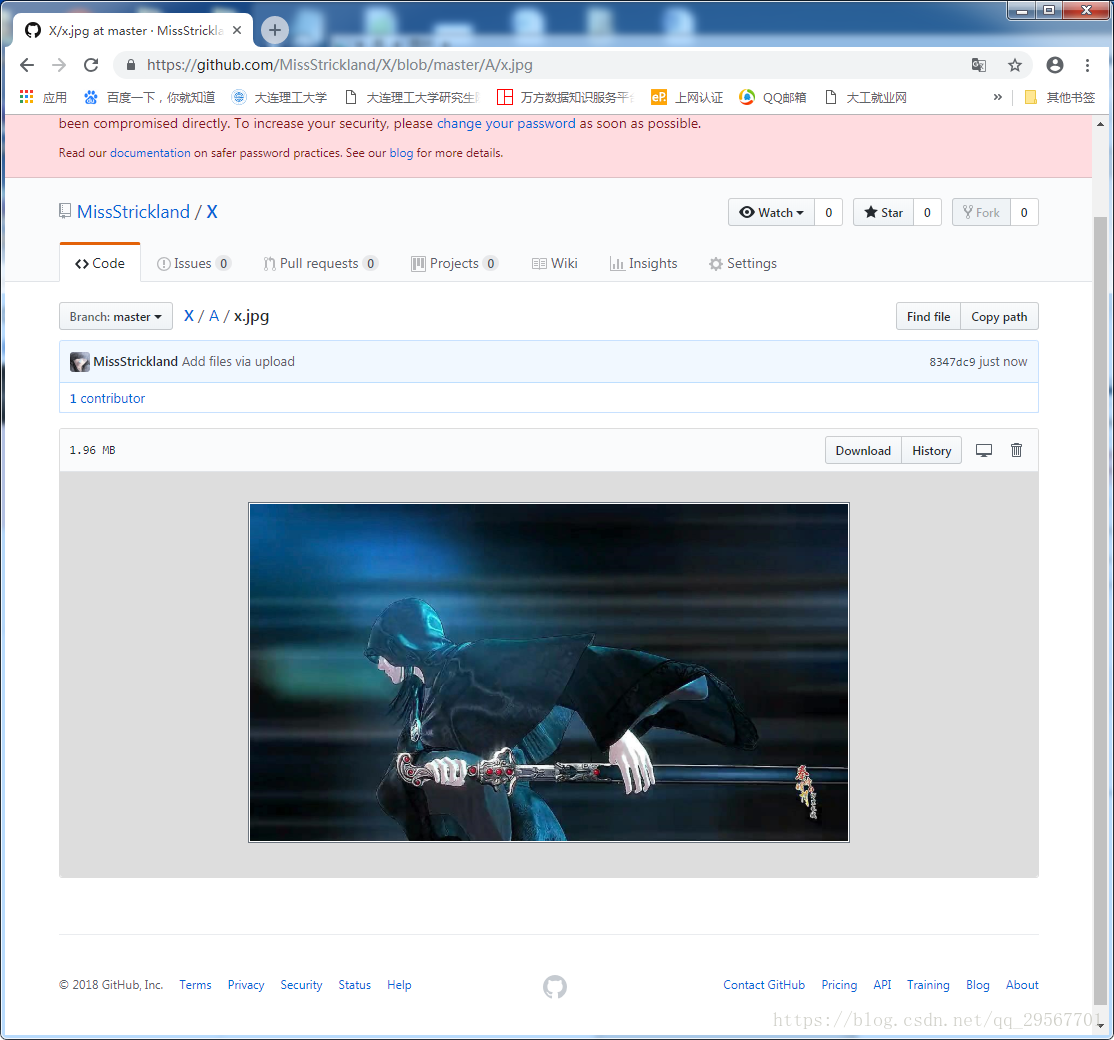The width and height of the screenshot is (1114, 1040).
Task: Go forward to the next page
Action: pos(59,65)
